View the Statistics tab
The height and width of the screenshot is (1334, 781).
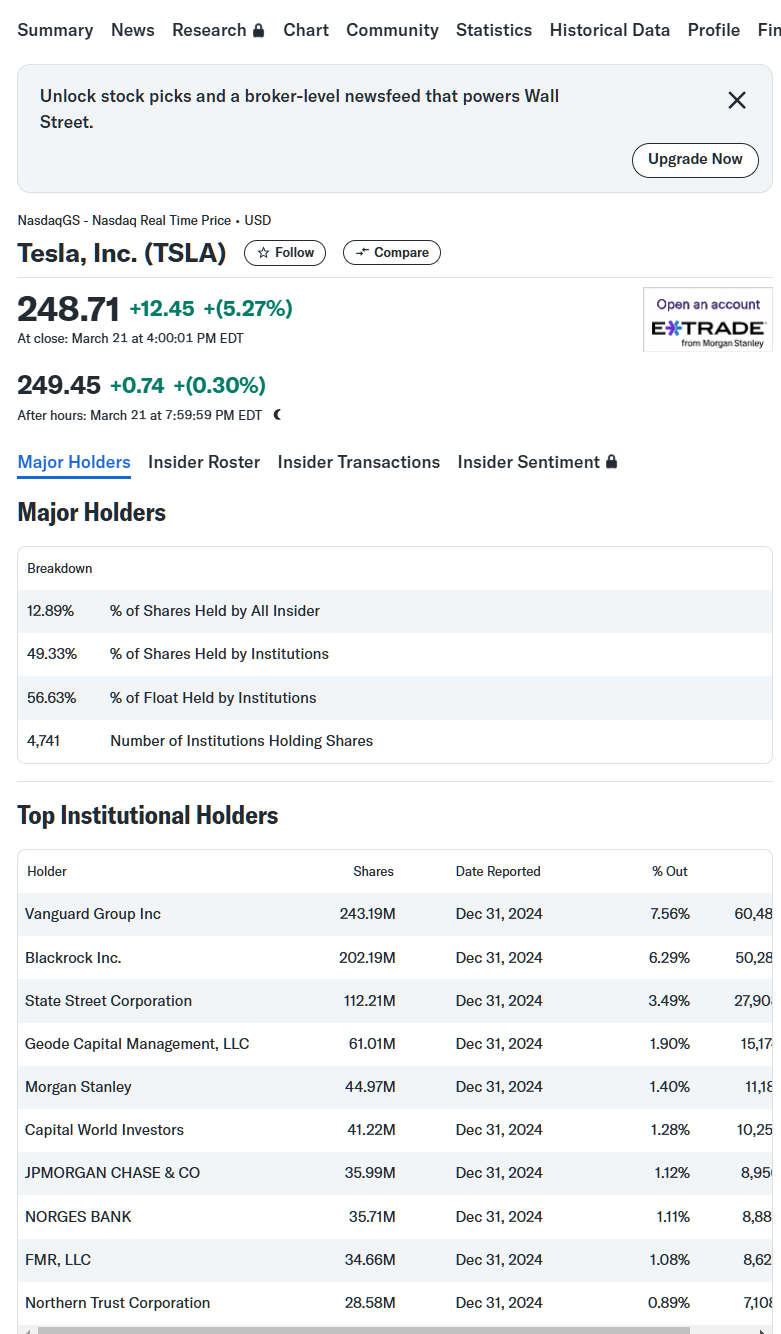pos(494,30)
